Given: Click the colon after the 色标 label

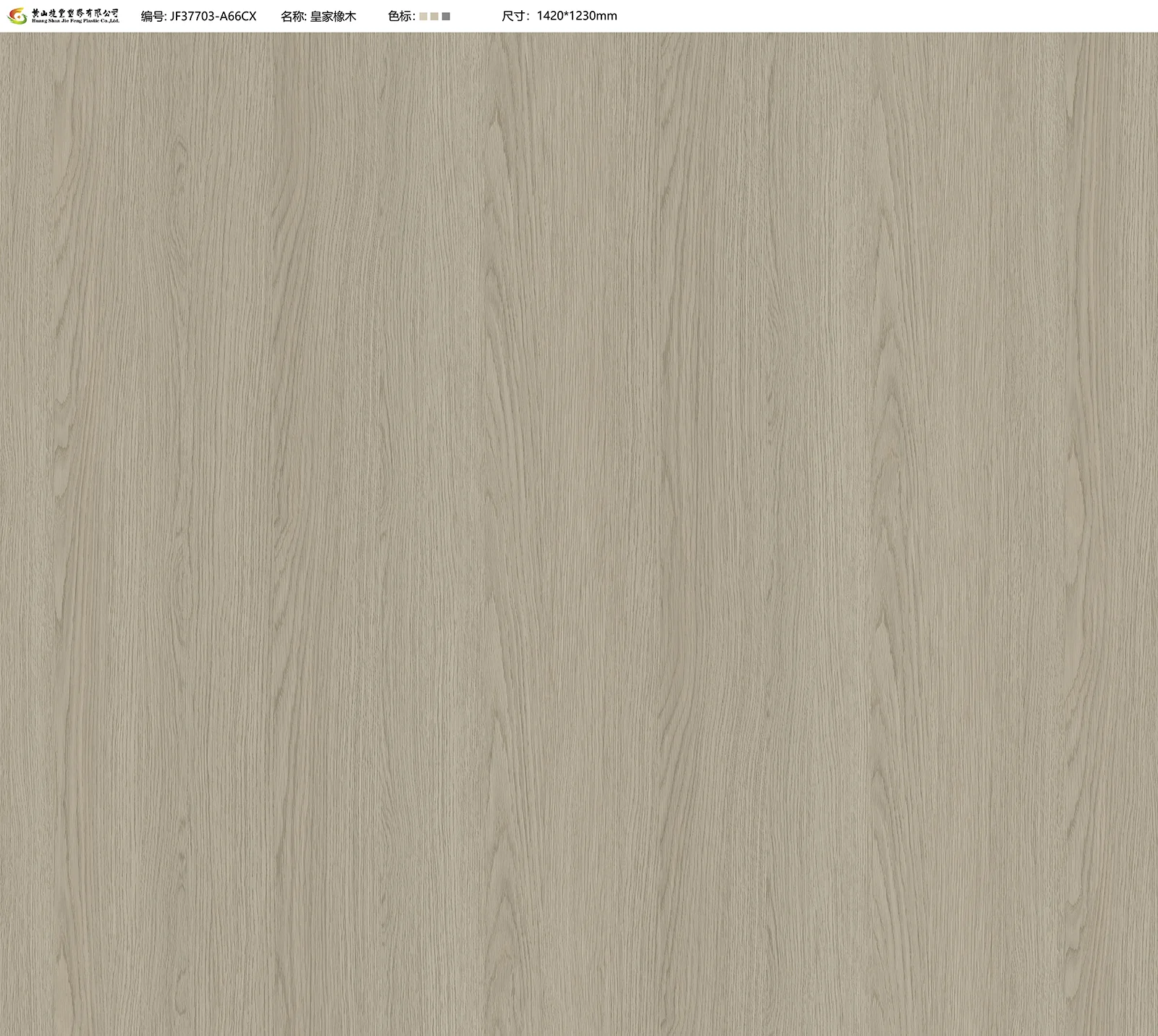Looking at the screenshot, I should pyautogui.click(x=414, y=16).
